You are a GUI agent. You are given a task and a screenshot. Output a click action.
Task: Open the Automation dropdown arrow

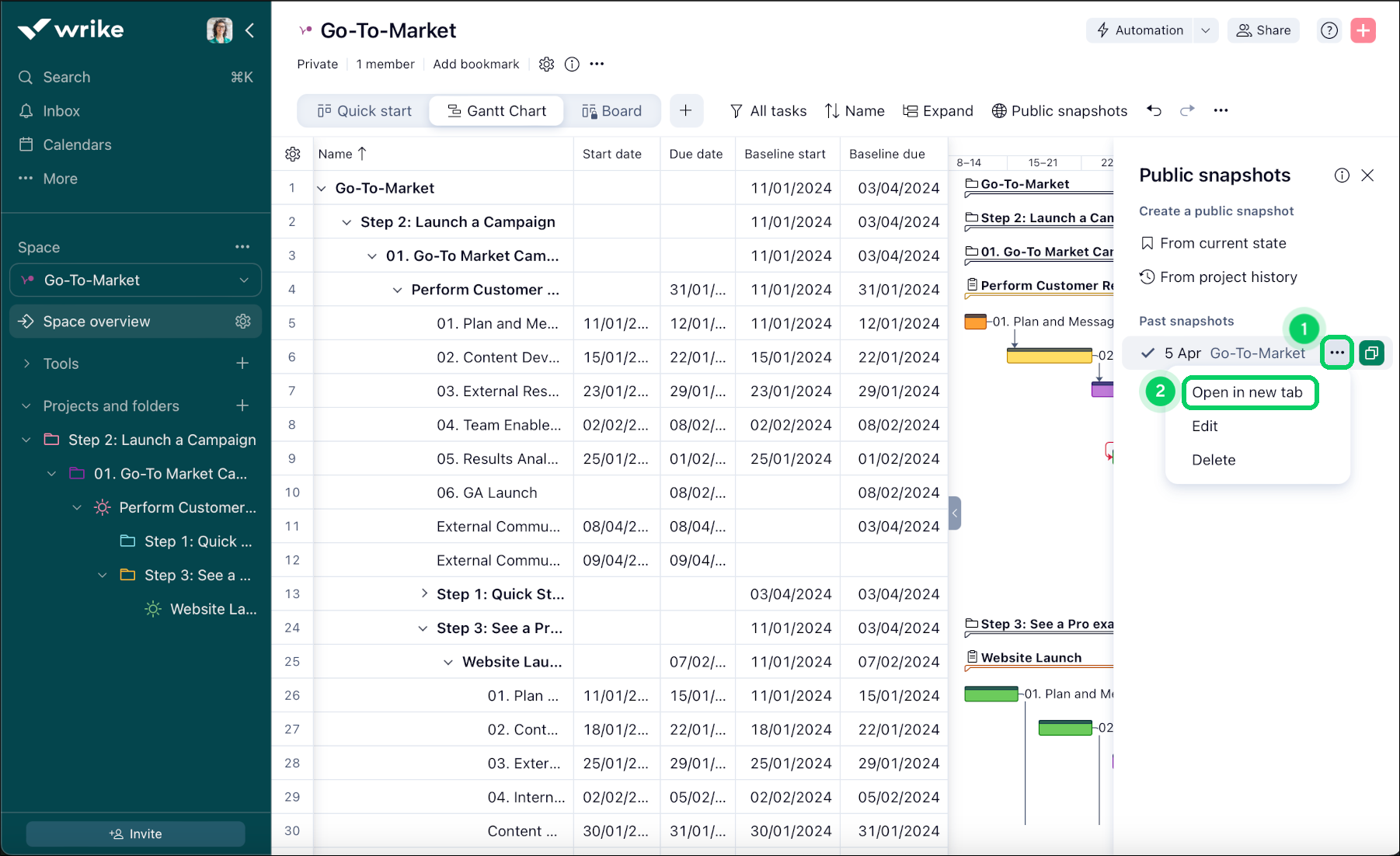click(1205, 30)
